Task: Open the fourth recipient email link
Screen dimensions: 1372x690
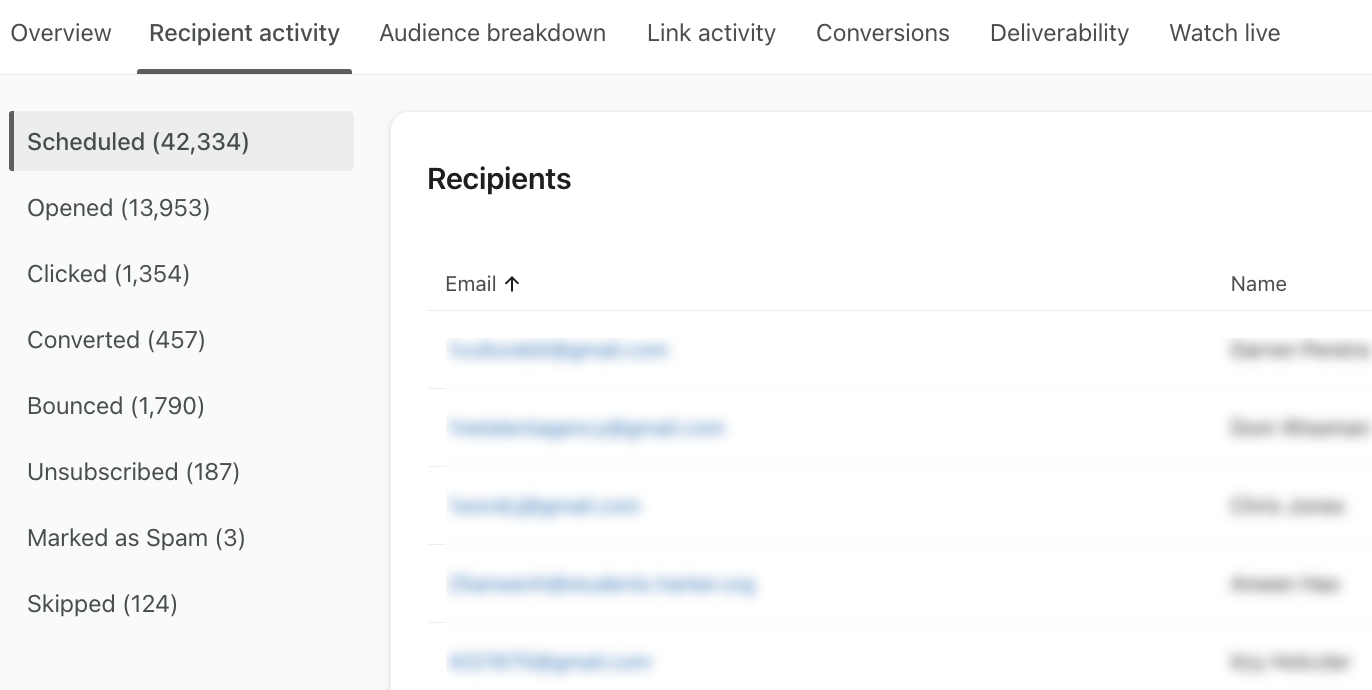Action: (x=601, y=584)
